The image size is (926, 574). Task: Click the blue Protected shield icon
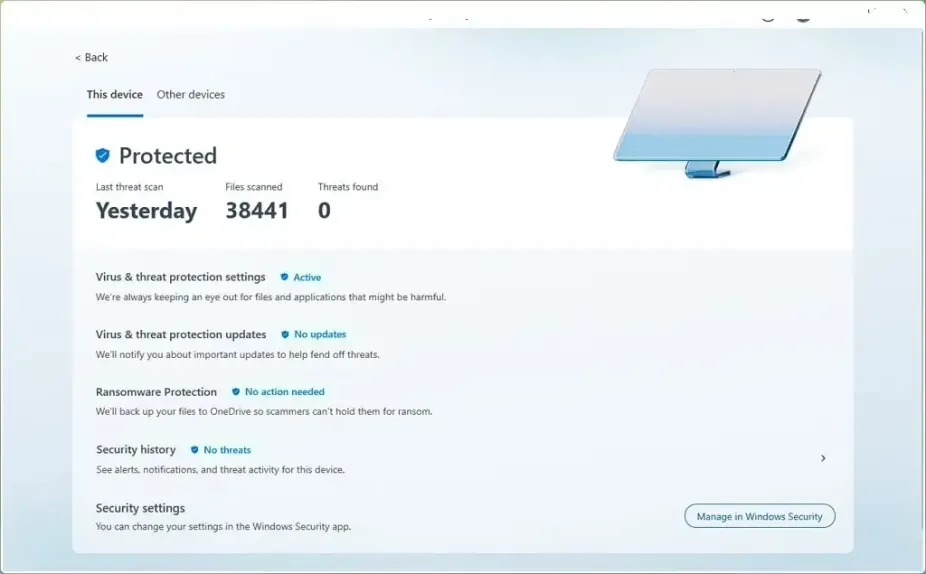click(102, 156)
